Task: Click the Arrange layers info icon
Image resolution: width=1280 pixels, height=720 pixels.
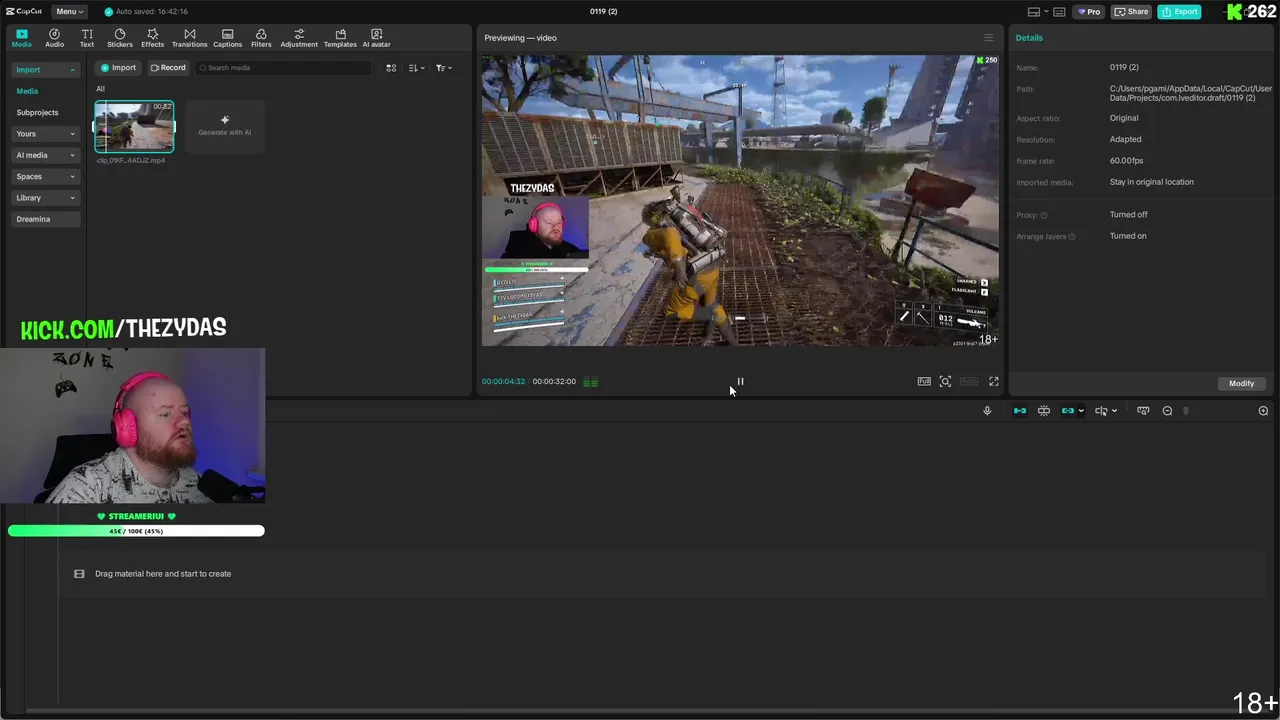Action: tap(1072, 237)
